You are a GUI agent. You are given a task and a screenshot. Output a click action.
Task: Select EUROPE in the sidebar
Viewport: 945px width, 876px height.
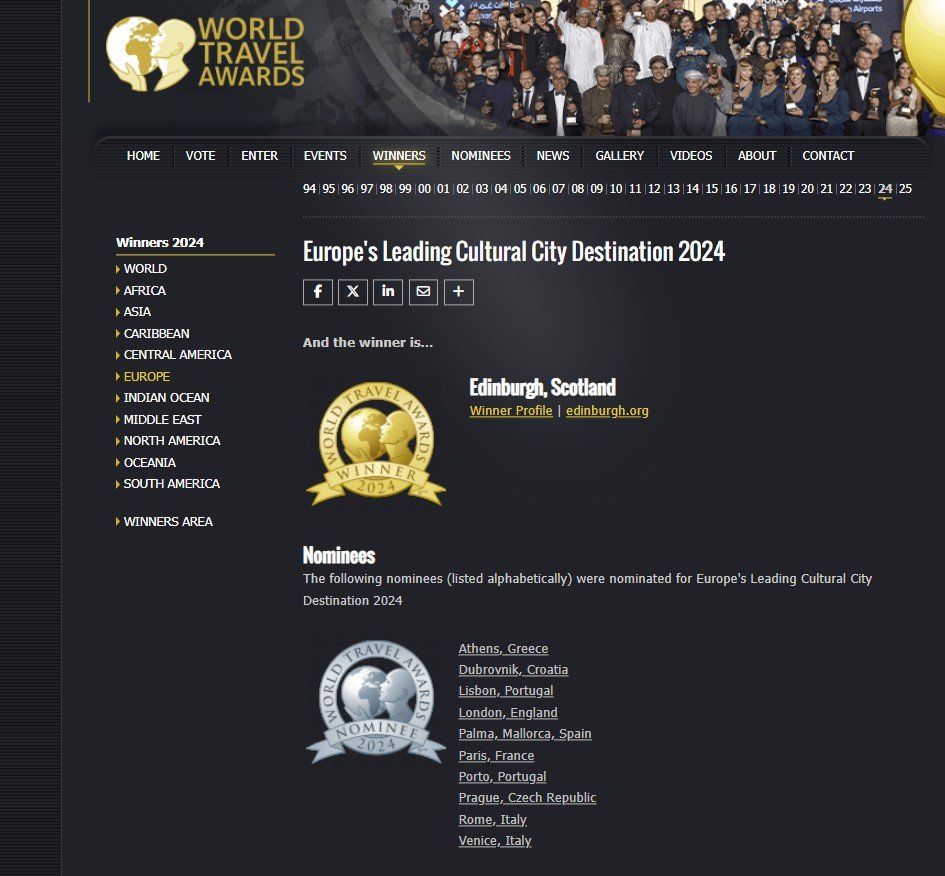[147, 377]
